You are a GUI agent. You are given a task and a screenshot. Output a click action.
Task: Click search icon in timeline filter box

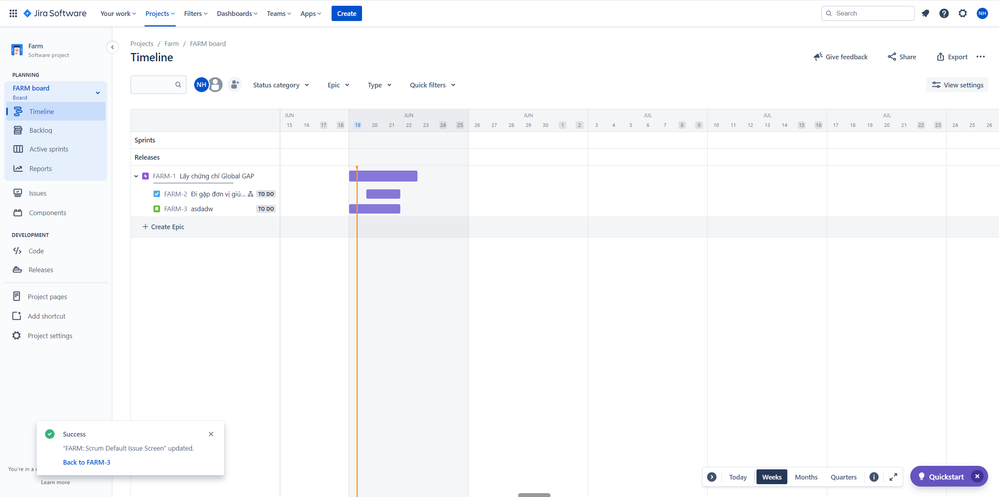[178, 85]
